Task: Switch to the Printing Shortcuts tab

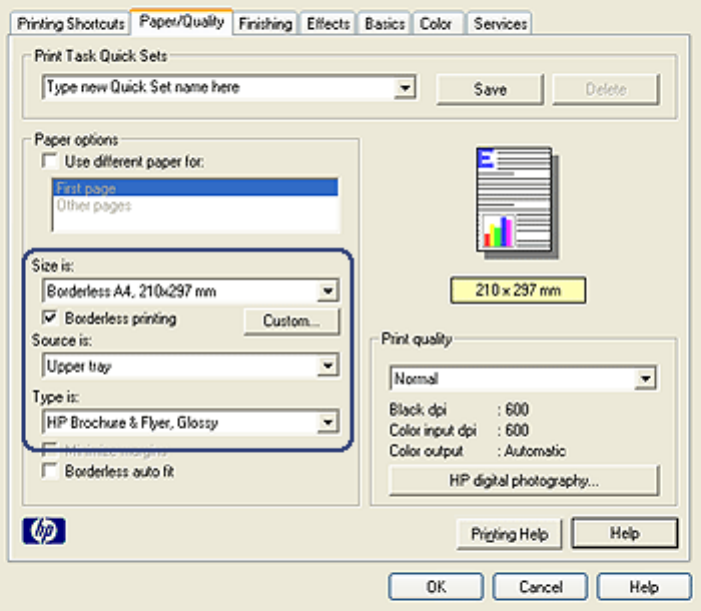Action: point(71,24)
